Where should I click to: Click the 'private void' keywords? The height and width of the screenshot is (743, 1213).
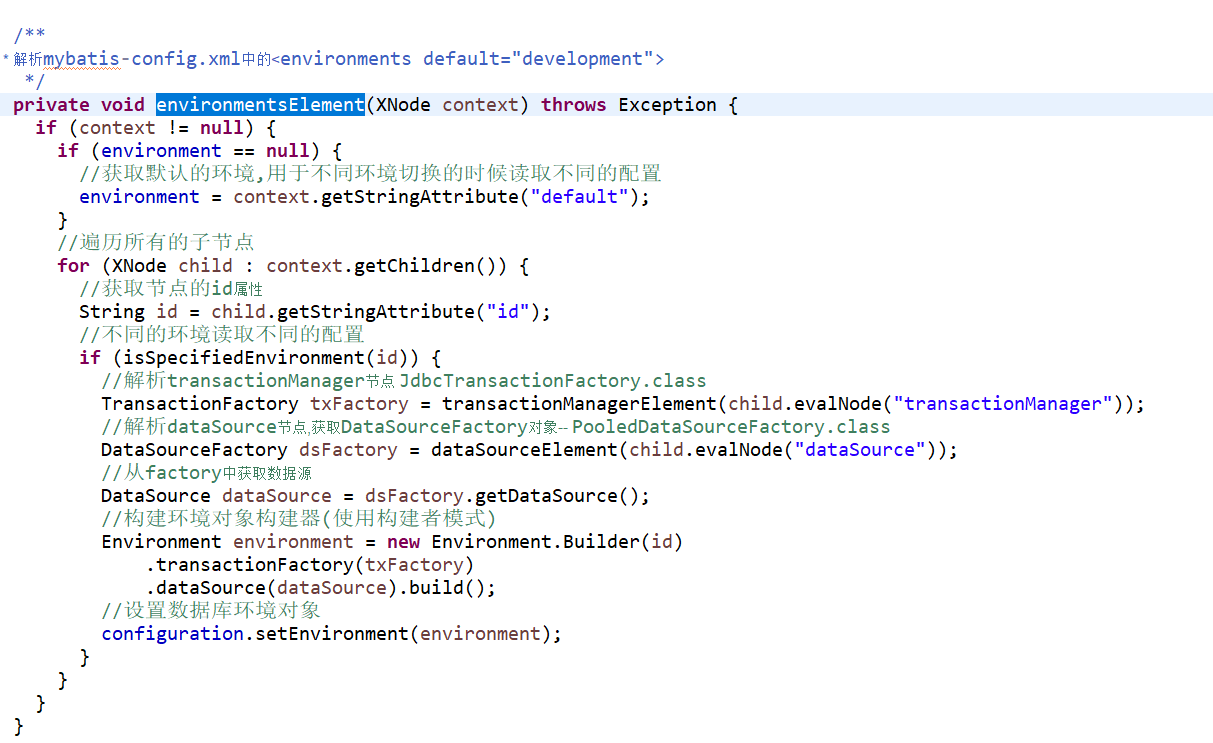pos(79,105)
